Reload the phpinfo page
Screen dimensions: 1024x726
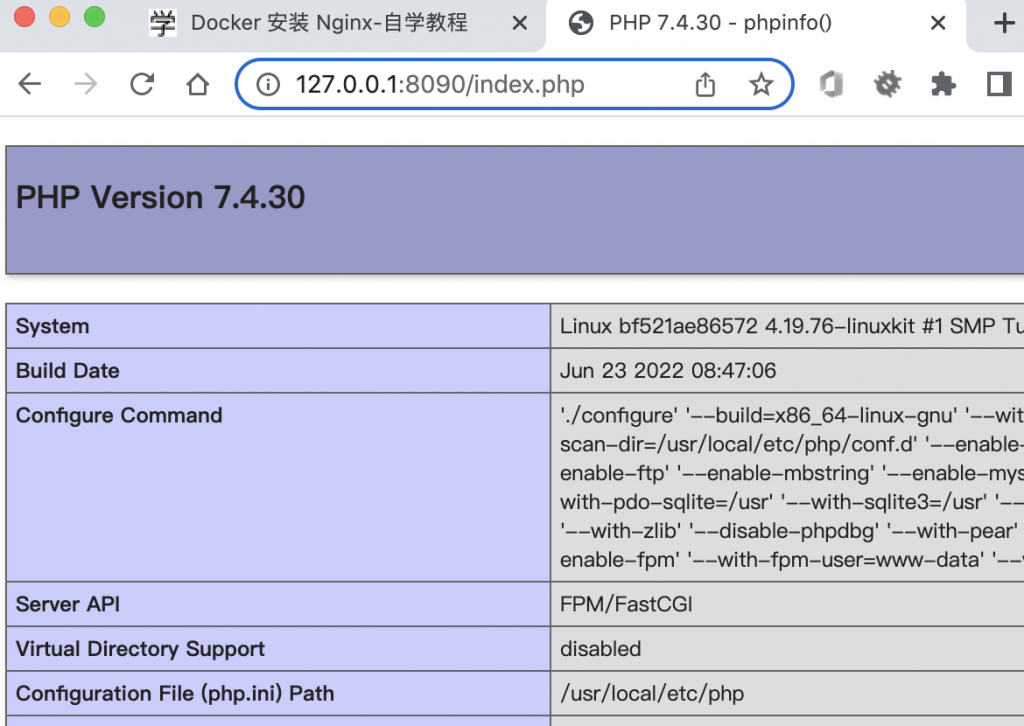point(142,84)
